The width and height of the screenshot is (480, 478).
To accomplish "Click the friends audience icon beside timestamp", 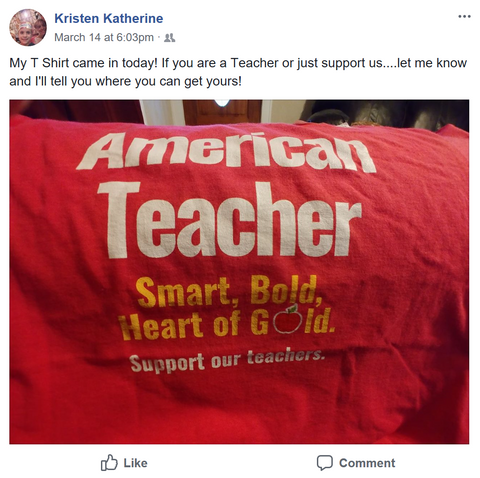I will pos(170,37).
